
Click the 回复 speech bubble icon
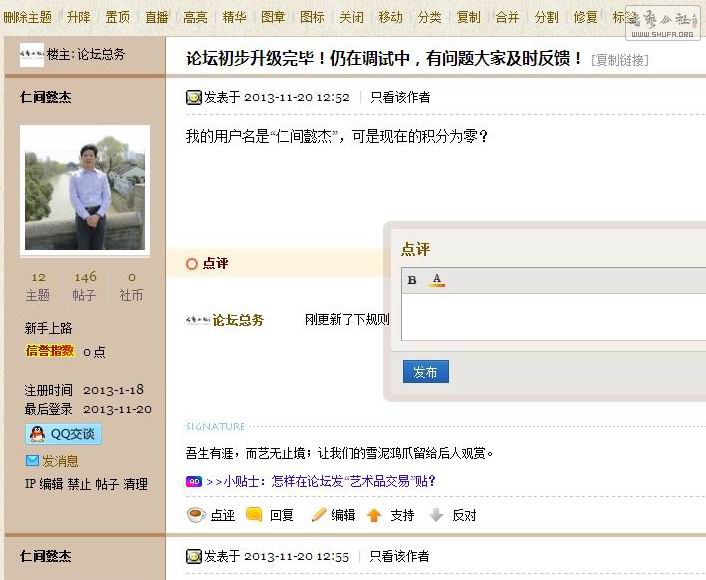click(254, 515)
